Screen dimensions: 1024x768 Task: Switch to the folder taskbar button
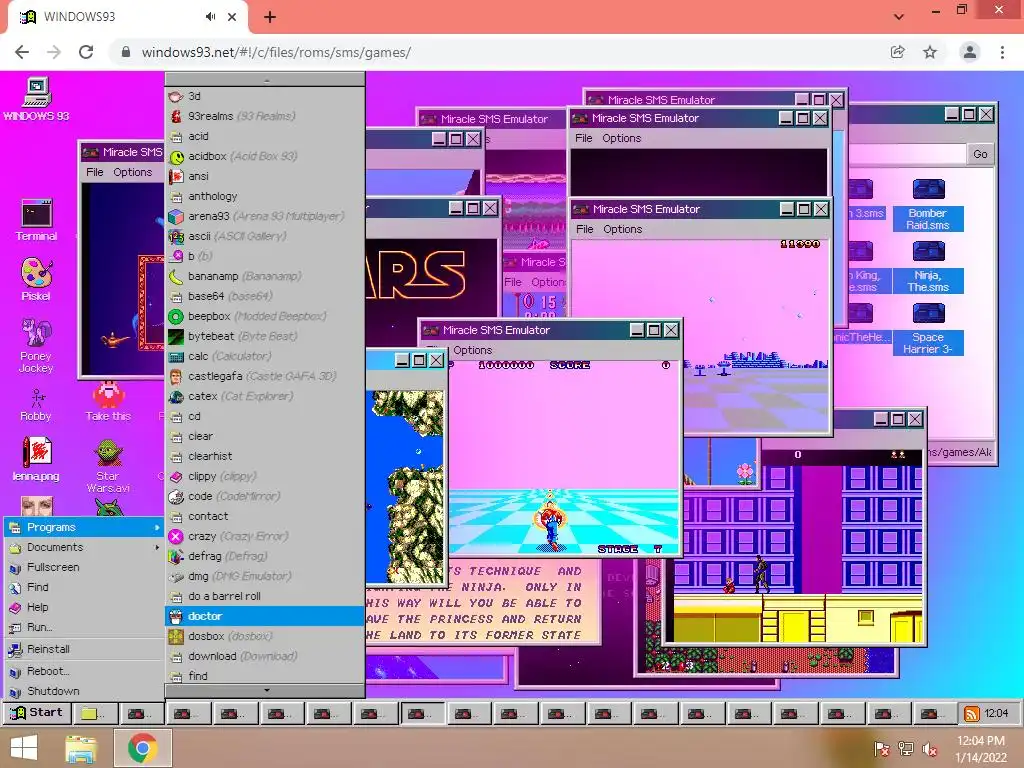(x=95, y=713)
